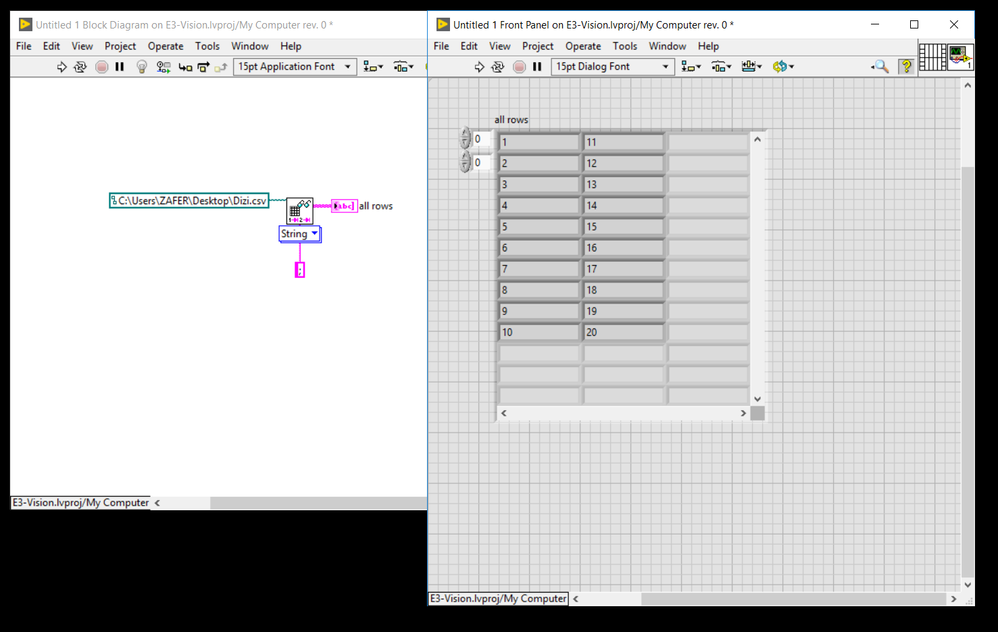
Task: Open 15pt Dialog Font dropdown
Action: [613, 67]
